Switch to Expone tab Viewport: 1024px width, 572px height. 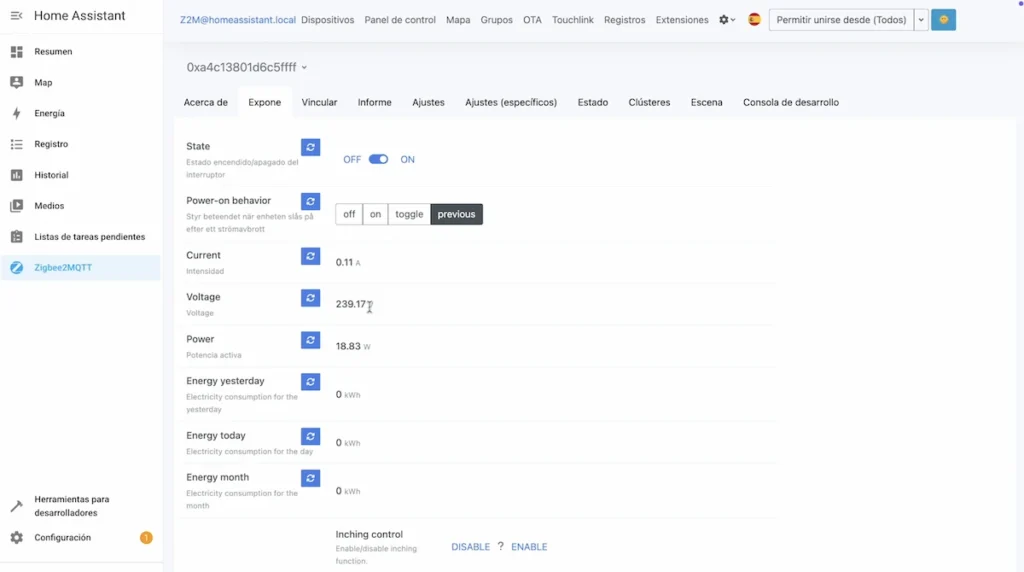264,103
